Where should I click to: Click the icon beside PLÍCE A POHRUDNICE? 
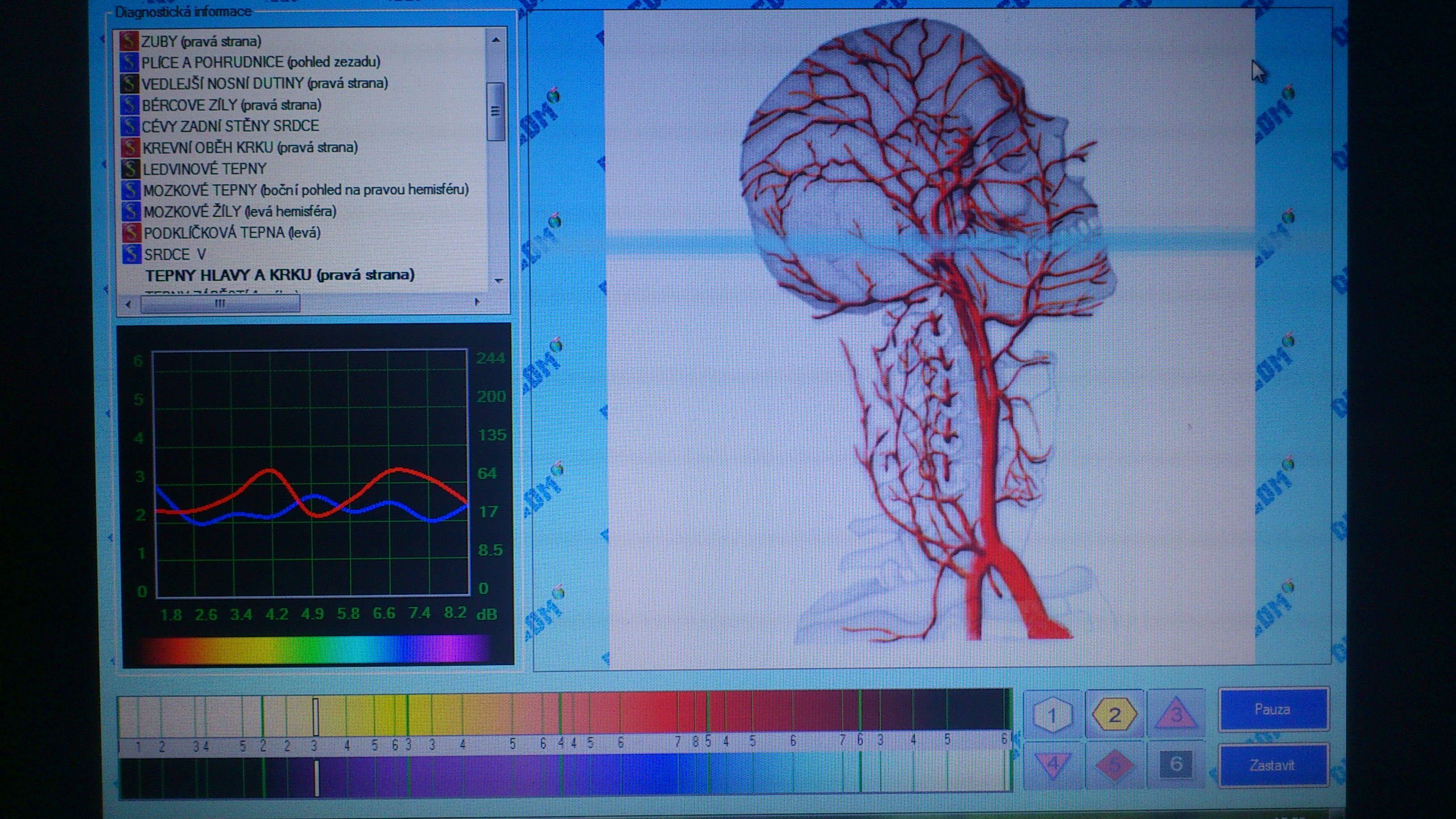tap(129, 62)
